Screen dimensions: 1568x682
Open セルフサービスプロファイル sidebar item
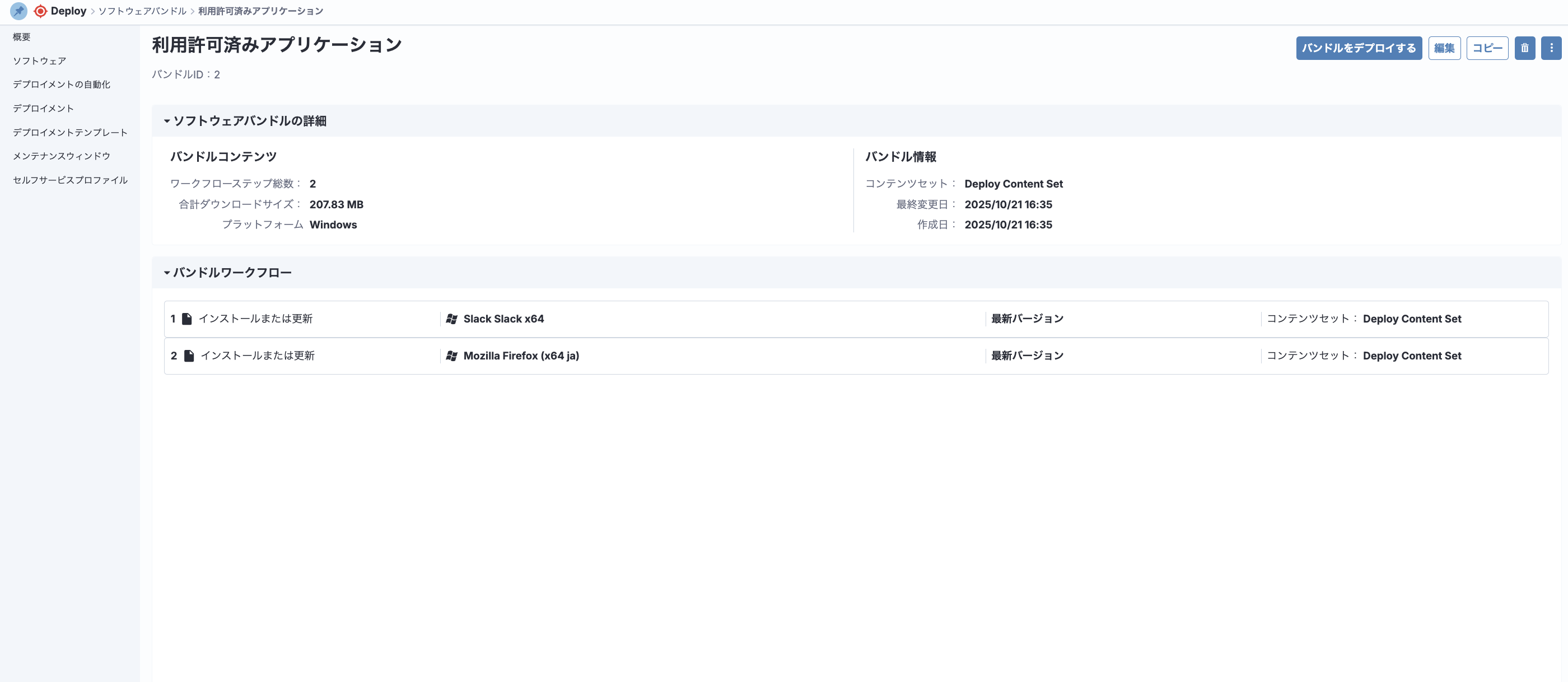(x=70, y=180)
